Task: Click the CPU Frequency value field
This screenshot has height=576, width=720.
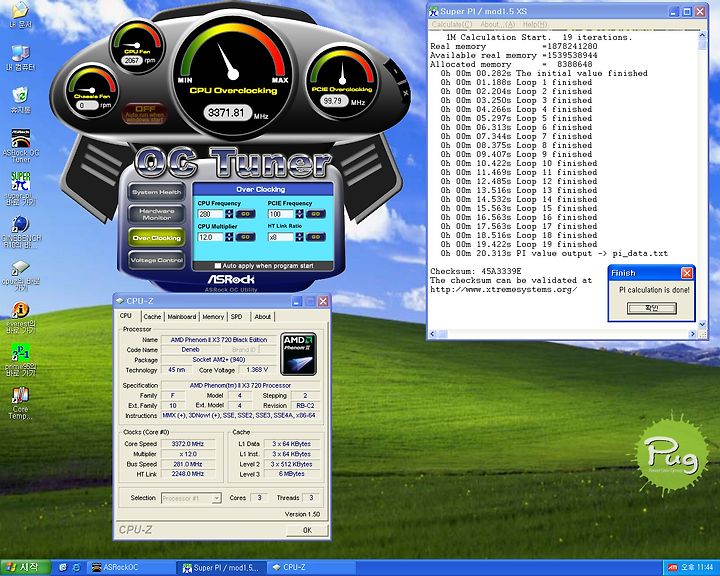Action: (211, 214)
